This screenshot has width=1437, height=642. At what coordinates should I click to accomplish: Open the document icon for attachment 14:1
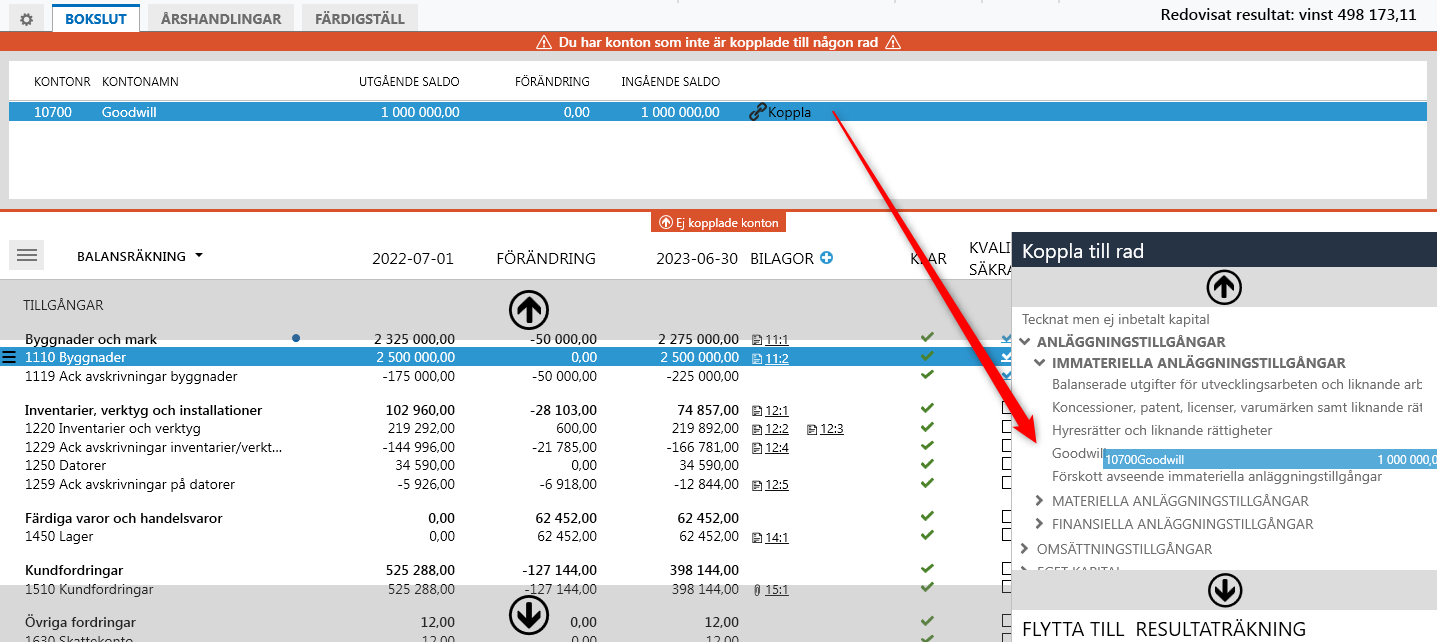click(757, 537)
